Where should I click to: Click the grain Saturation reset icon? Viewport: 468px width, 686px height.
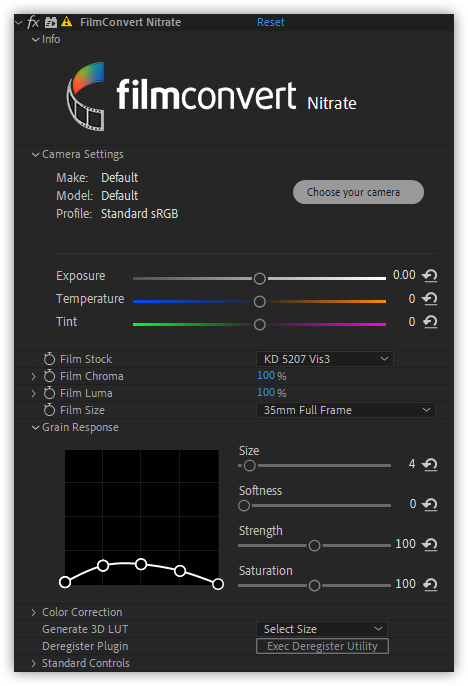coord(430,584)
